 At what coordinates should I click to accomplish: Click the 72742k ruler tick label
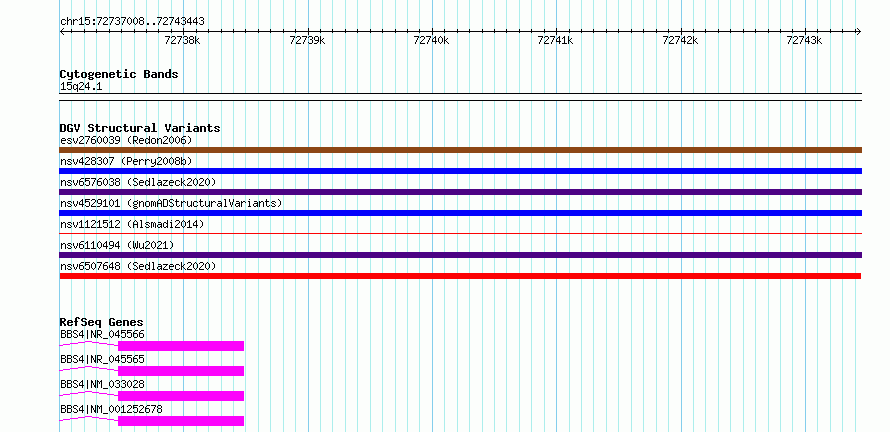[680, 40]
